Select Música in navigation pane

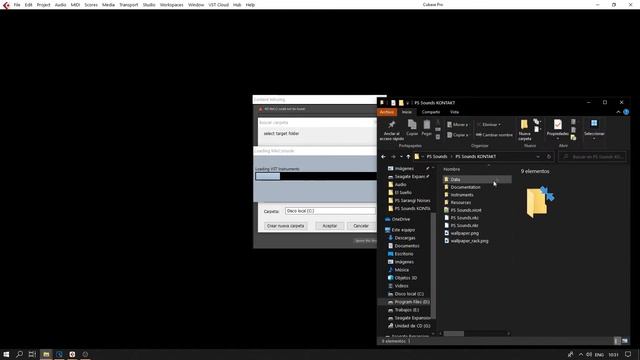pos(402,270)
